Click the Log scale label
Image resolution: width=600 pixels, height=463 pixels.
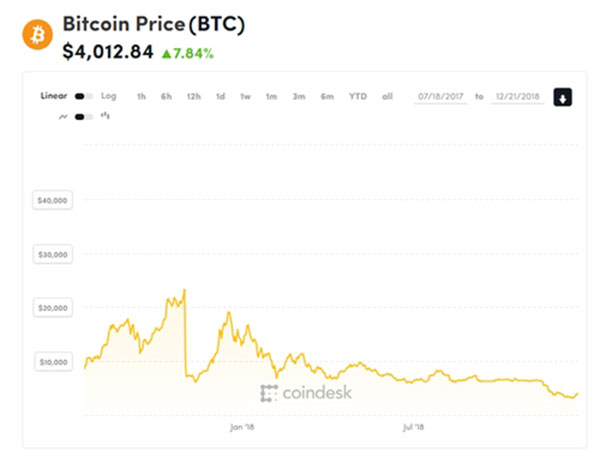109,96
